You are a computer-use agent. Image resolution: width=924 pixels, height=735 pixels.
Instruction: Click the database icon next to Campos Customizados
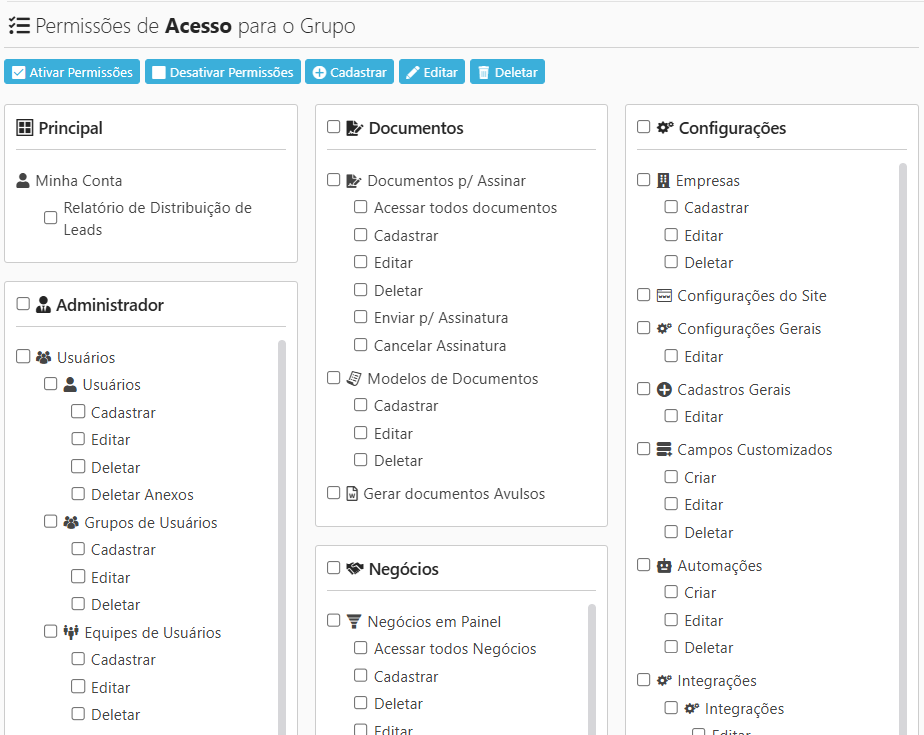664,450
